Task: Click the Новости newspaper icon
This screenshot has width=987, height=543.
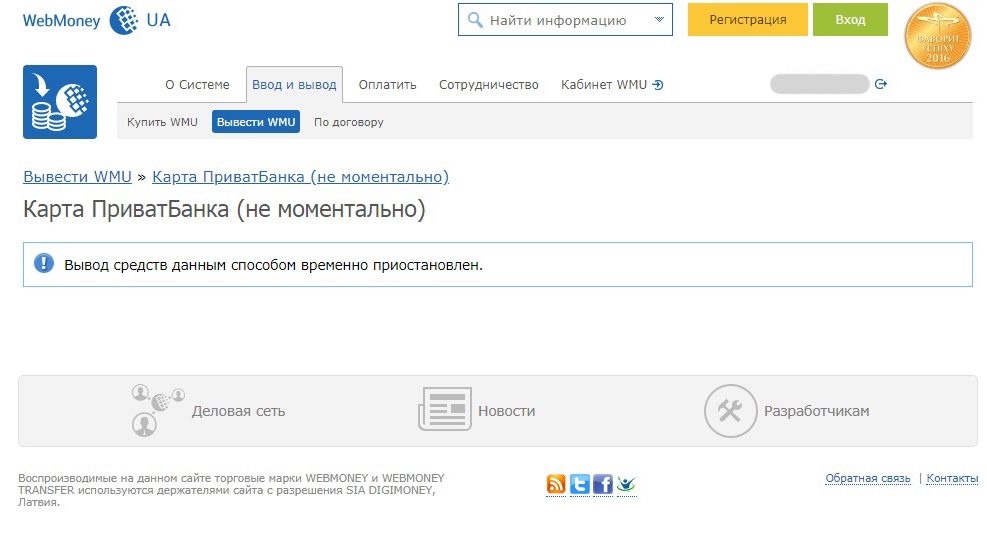Action: pyautogui.click(x=444, y=411)
